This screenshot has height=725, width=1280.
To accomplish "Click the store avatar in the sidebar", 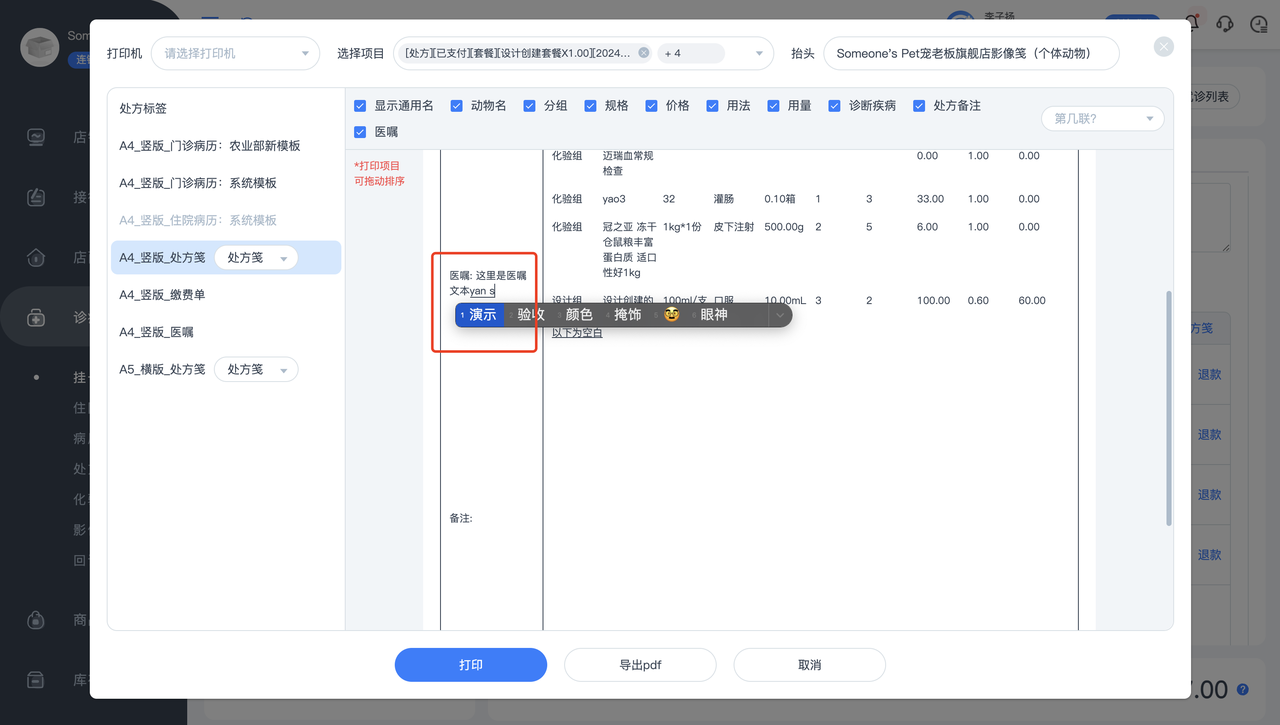I will pos(40,47).
